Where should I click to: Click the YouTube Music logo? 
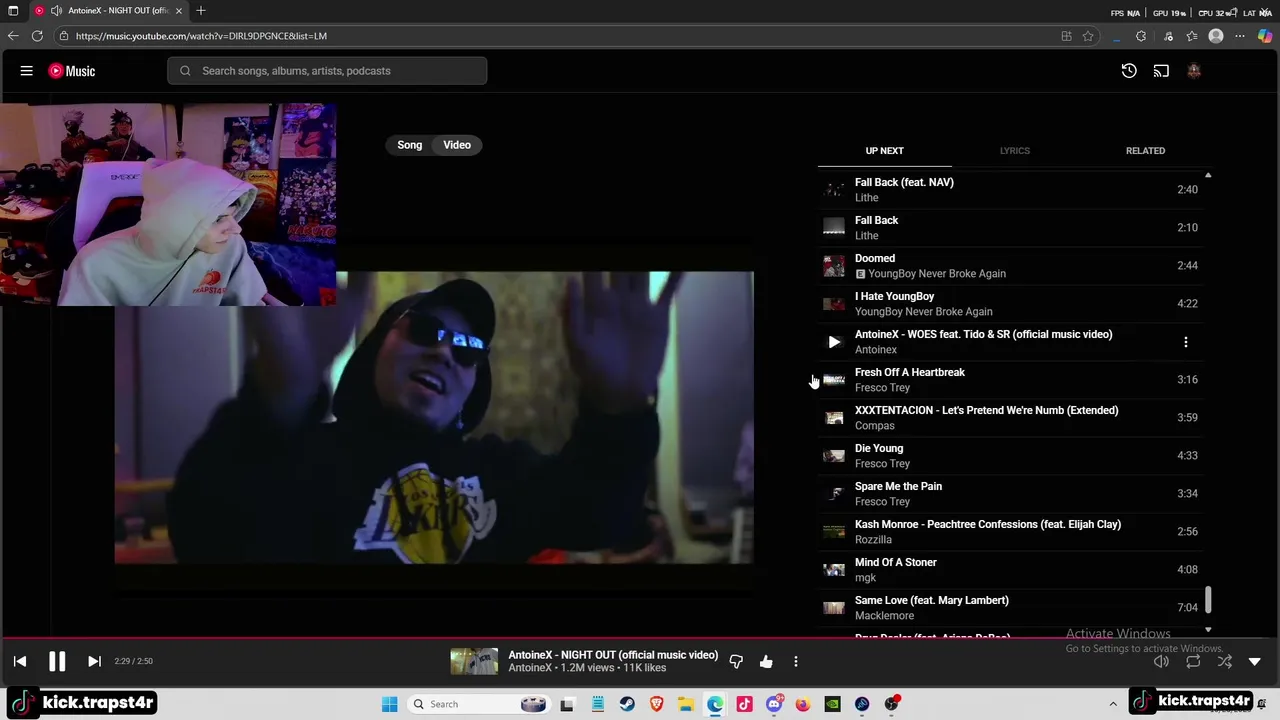pos(72,71)
